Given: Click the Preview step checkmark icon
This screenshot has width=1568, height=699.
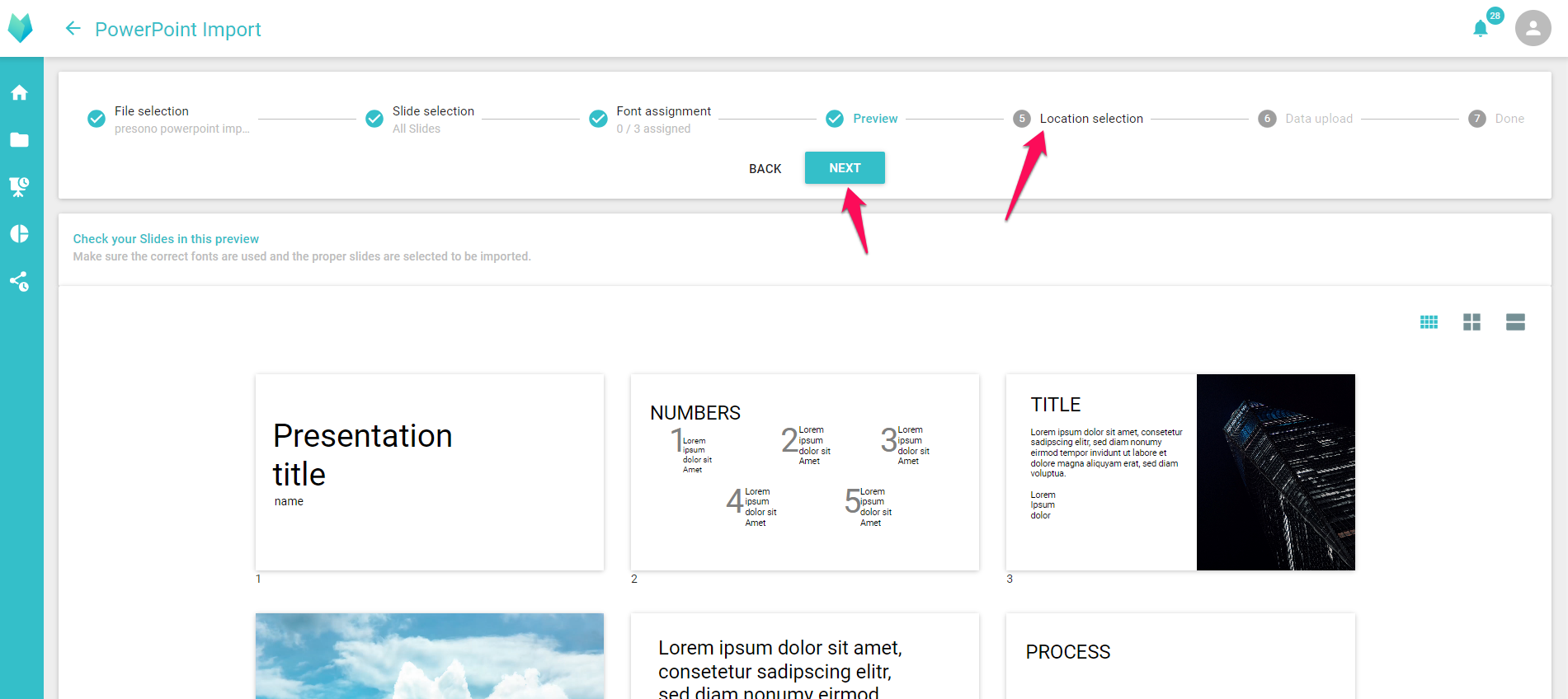Looking at the screenshot, I should 835,119.
